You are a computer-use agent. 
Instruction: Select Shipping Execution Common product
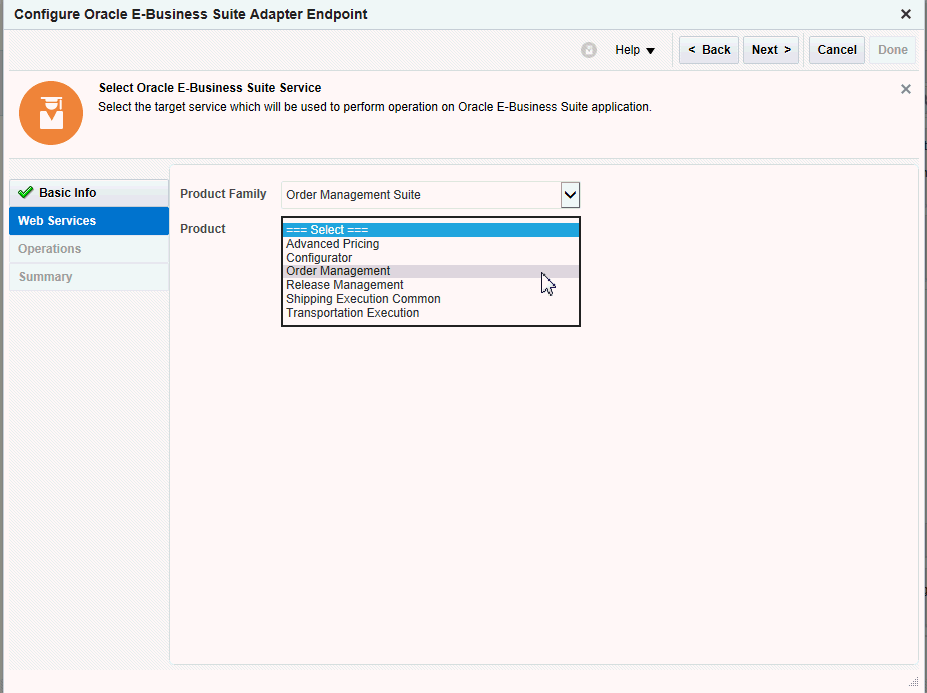point(431,299)
